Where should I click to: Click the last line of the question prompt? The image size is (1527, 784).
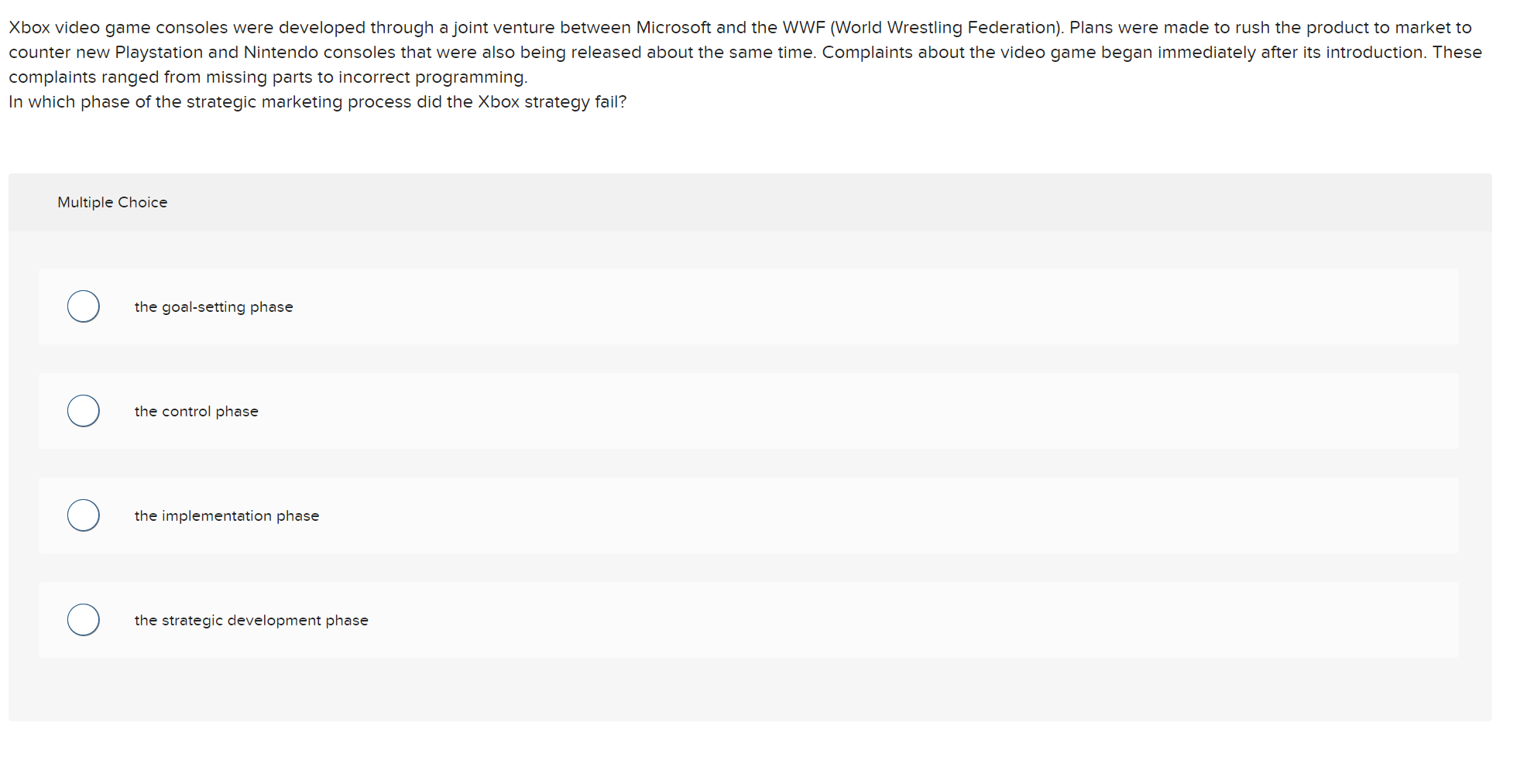317,101
